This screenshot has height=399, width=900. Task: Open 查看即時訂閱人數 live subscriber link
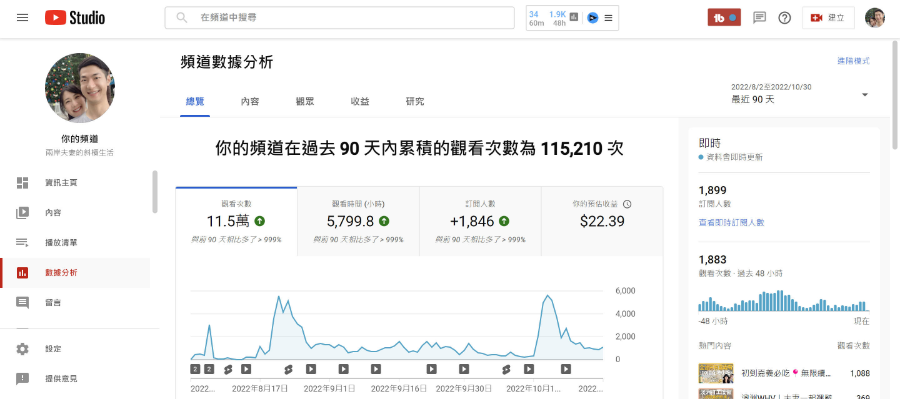click(x=731, y=222)
